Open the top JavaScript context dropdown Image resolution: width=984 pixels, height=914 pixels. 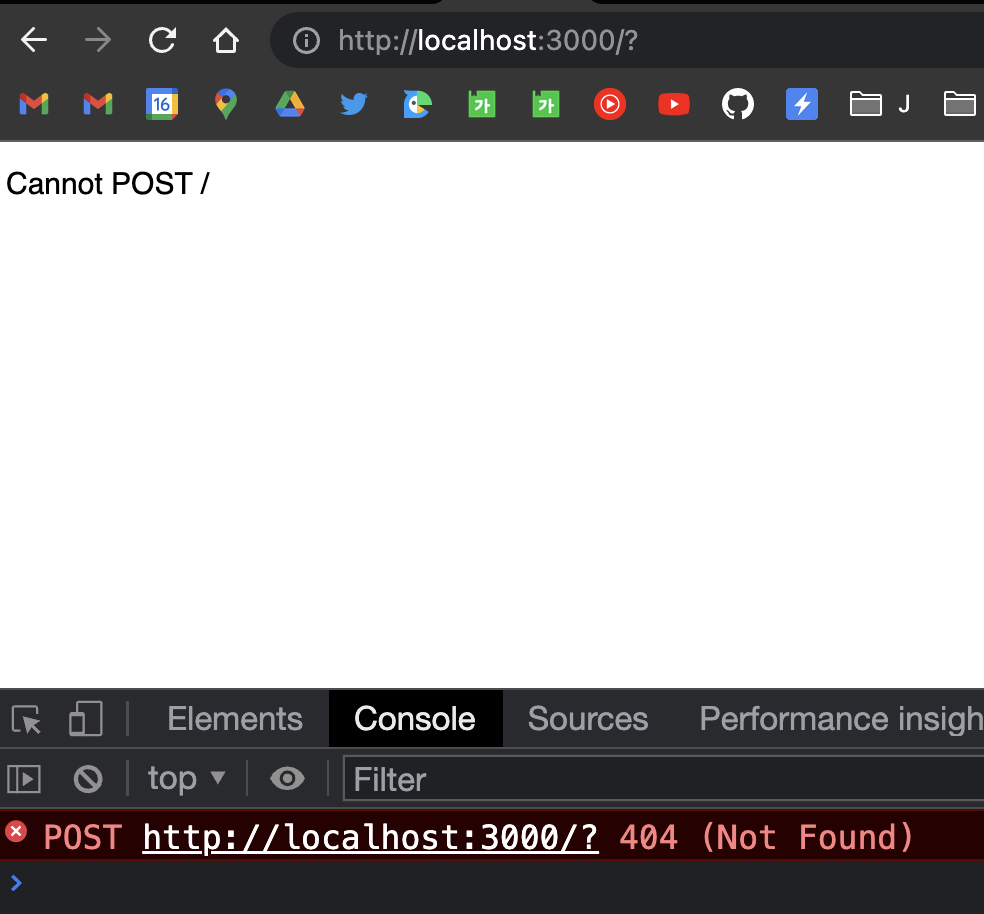186,779
